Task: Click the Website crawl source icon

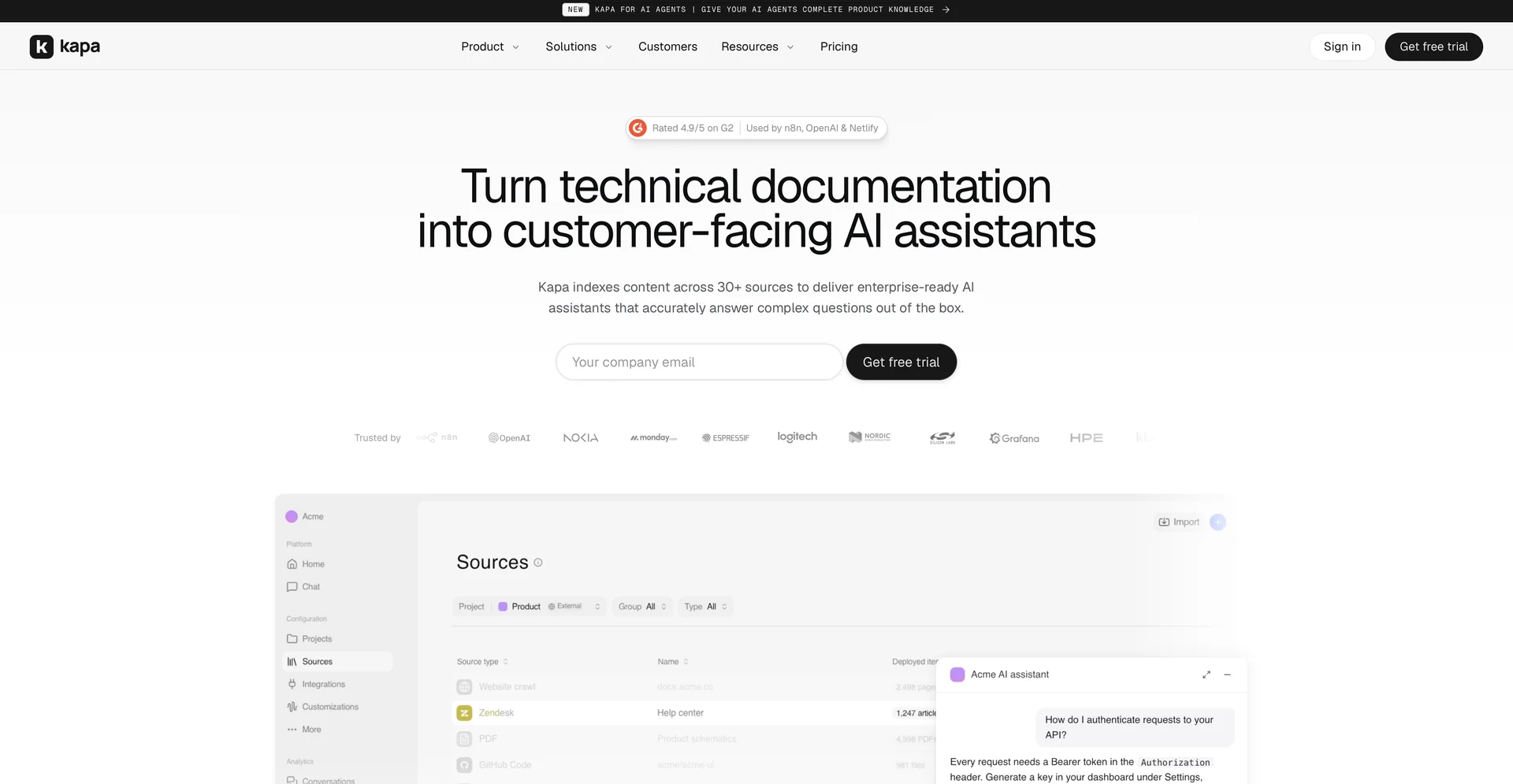Action: (465, 687)
